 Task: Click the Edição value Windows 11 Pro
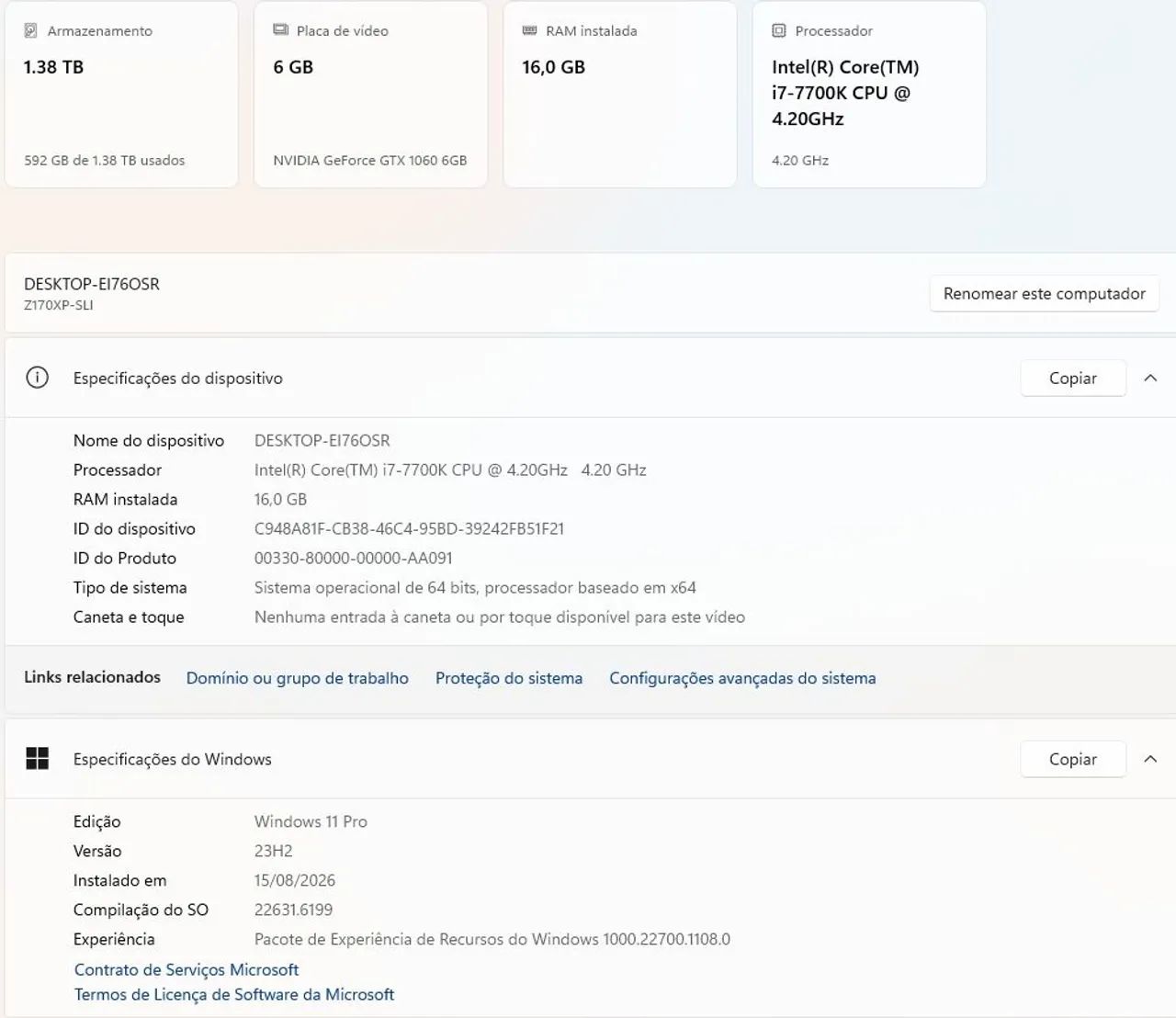(311, 821)
